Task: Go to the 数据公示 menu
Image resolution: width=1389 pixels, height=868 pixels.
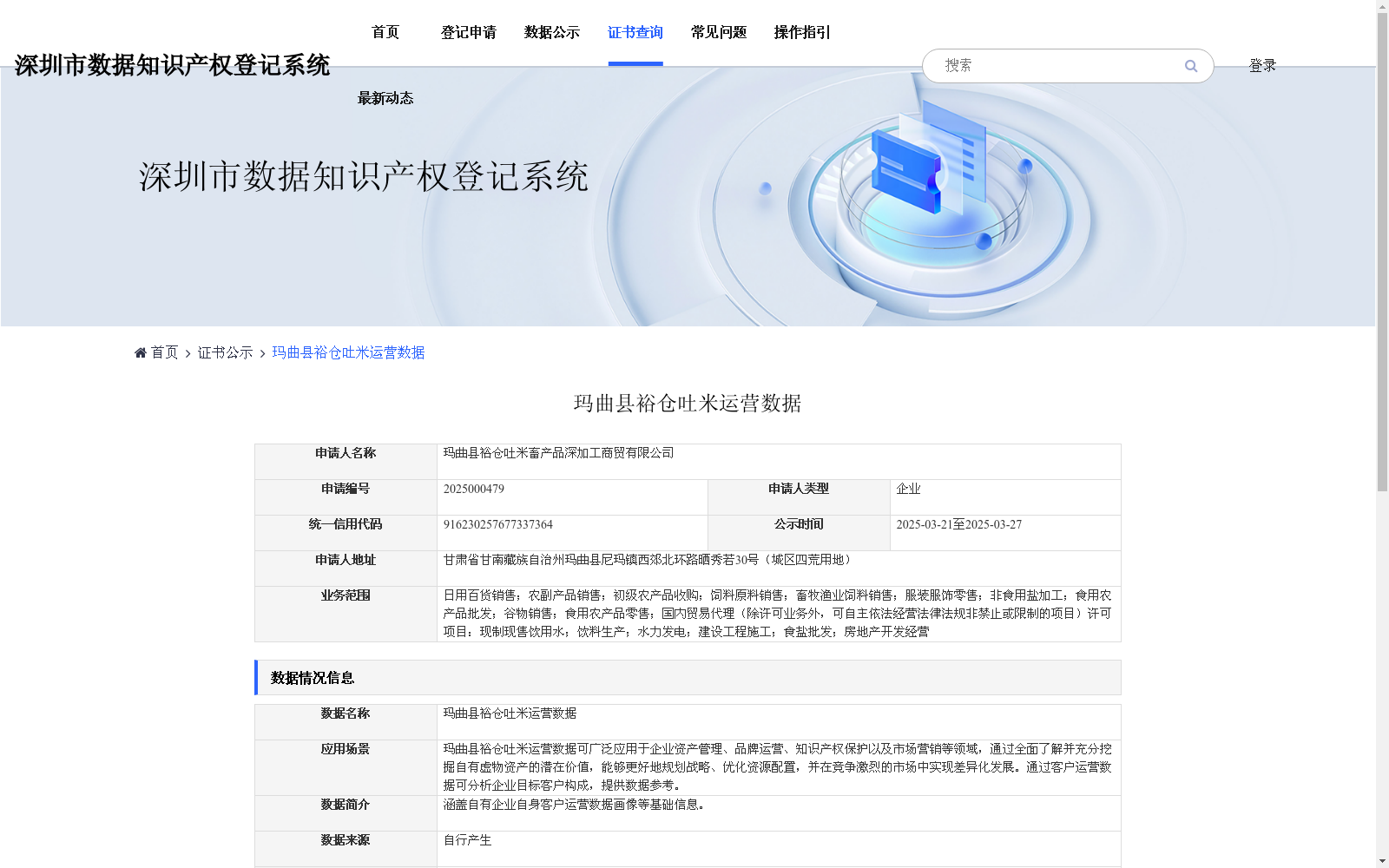Action: [x=552, y=32]
